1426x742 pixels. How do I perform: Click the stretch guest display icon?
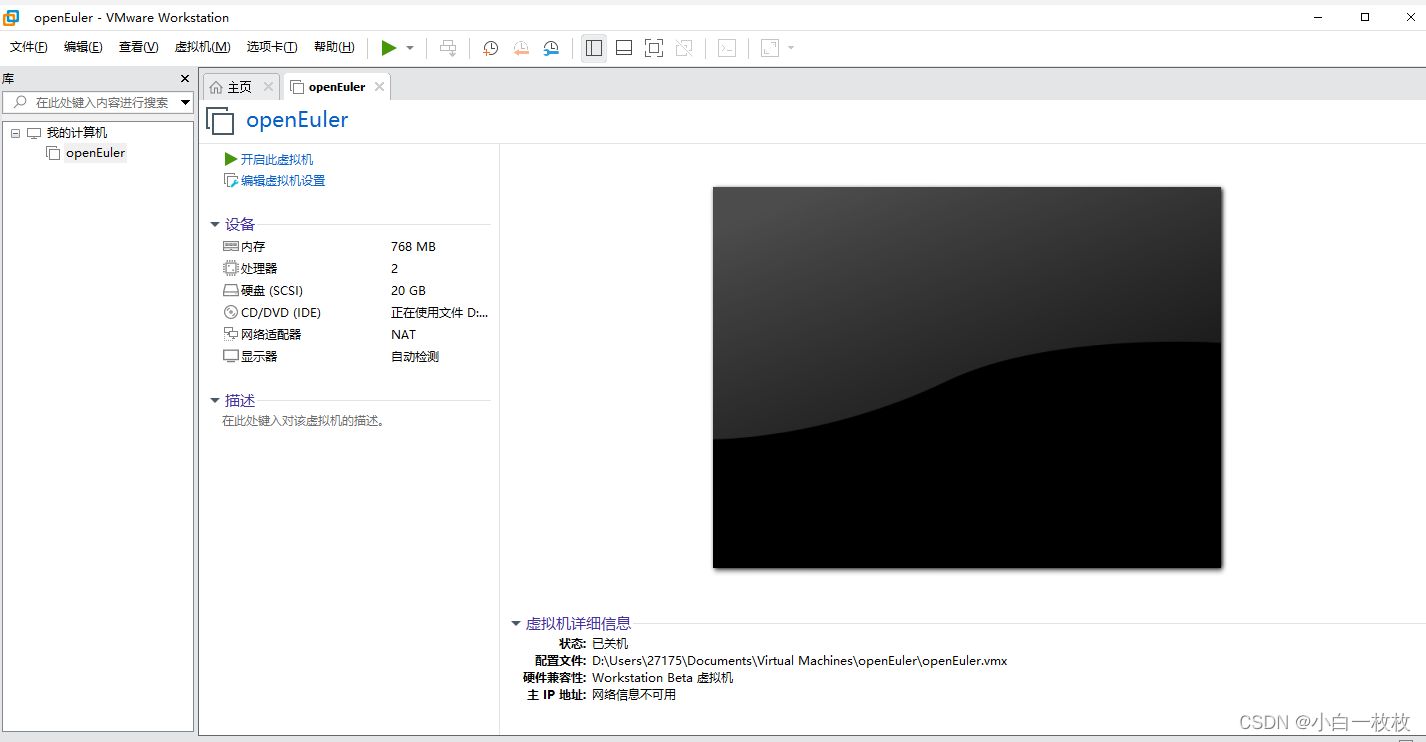click(770, 48)
